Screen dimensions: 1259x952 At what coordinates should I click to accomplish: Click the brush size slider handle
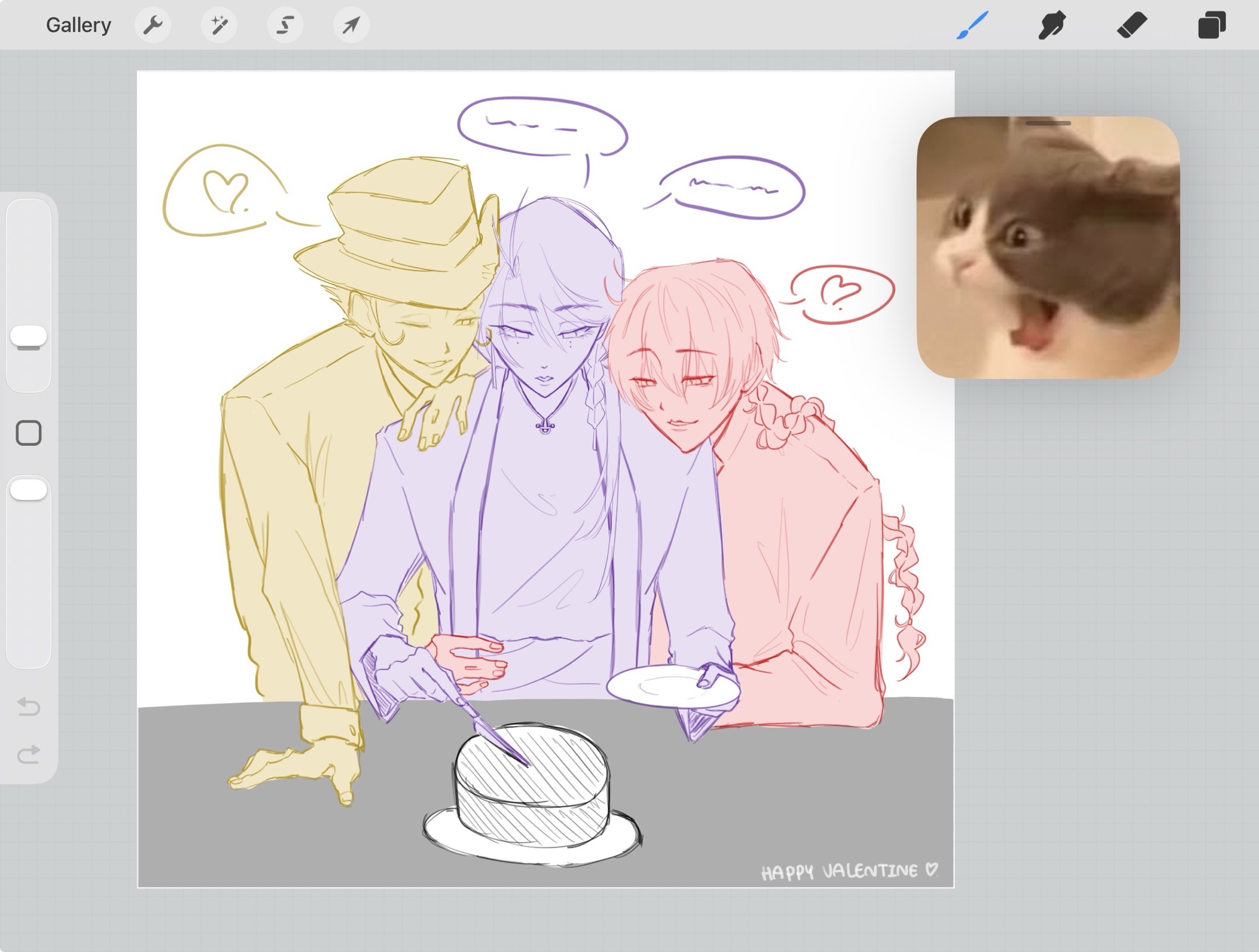pyautogui.click(x=29, y=336)
